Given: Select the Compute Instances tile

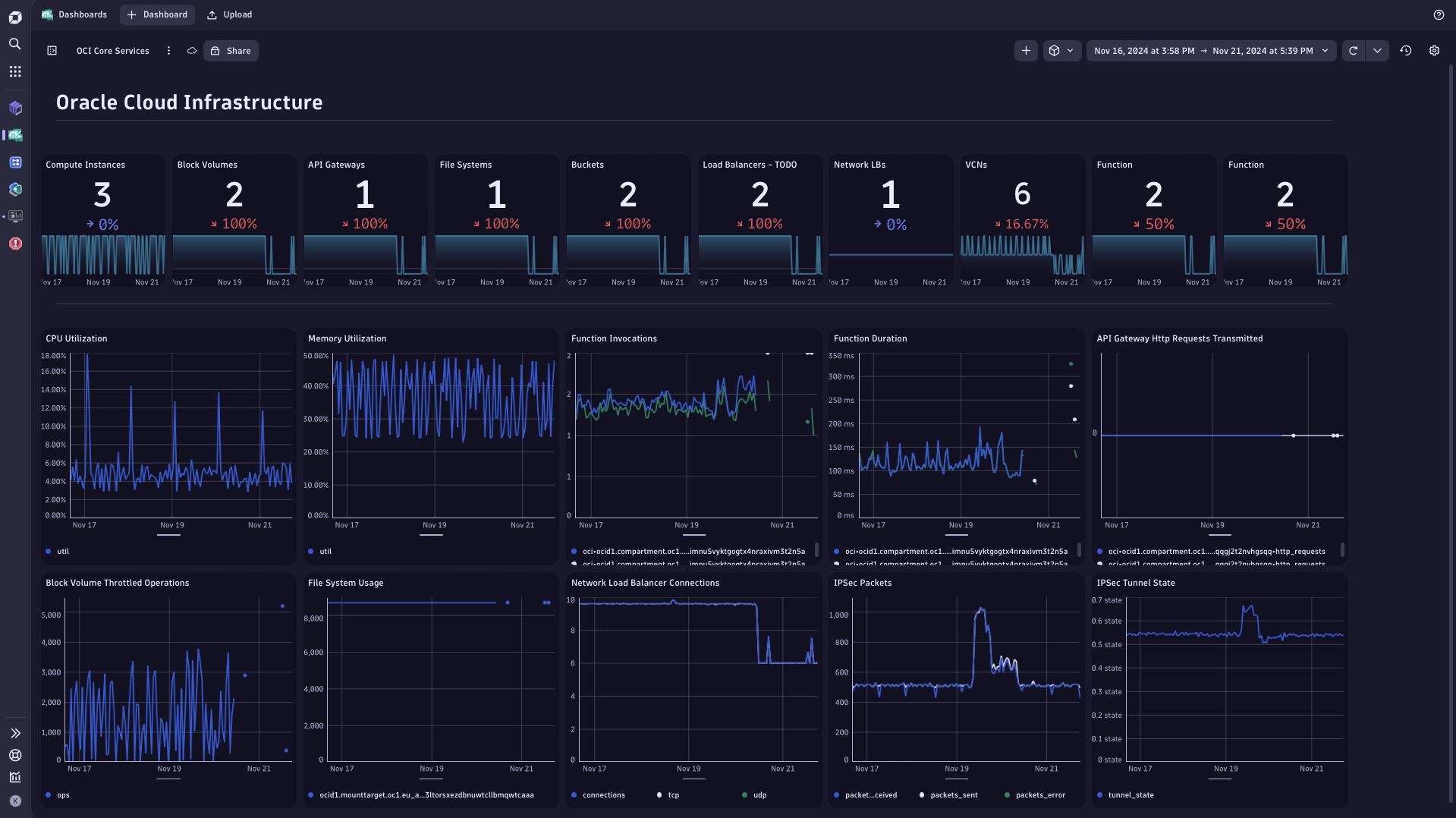Looking at the screenshot, I should click(x=103, y=221).
